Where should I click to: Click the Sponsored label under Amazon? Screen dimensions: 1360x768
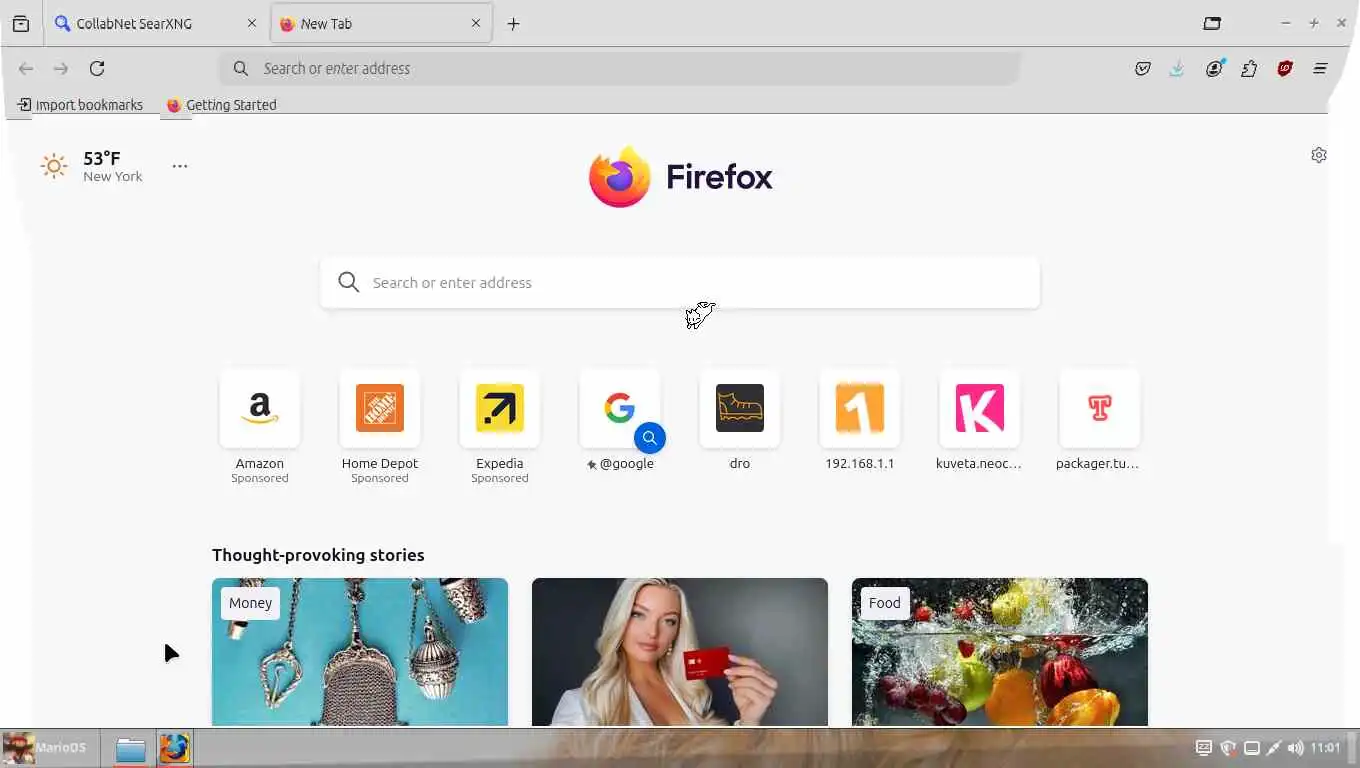(260, 478)
